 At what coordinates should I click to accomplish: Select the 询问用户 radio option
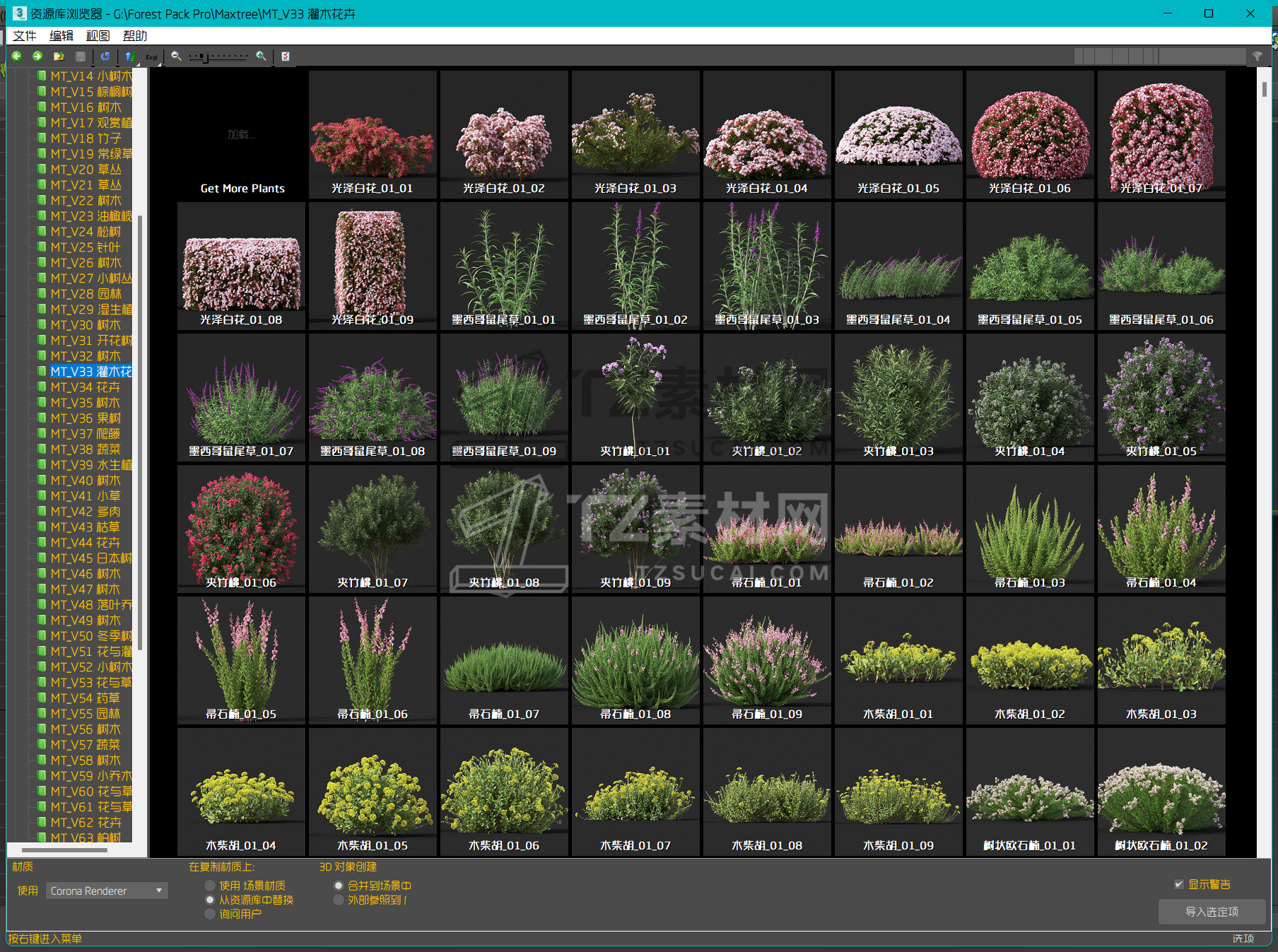pos(210,914)
